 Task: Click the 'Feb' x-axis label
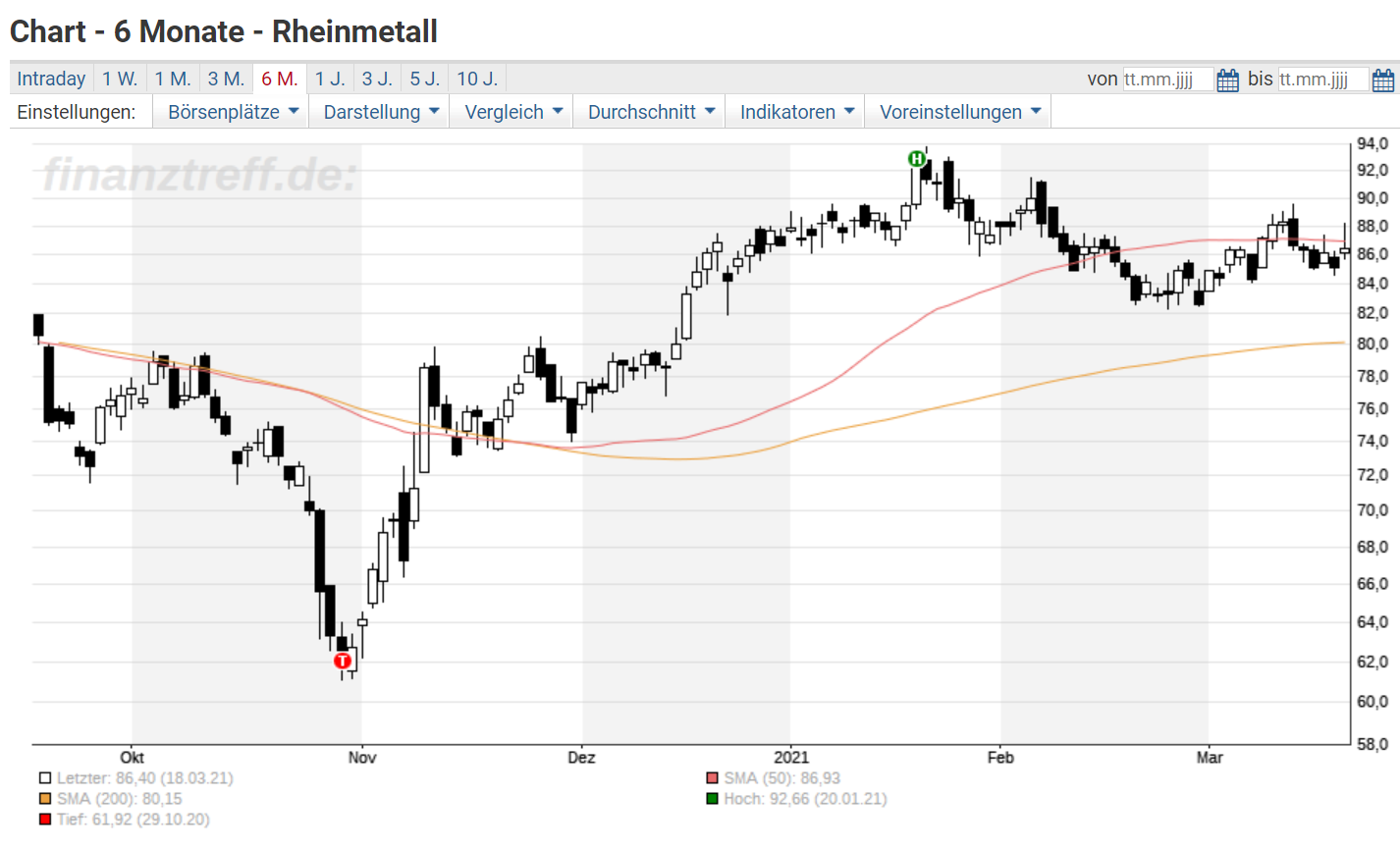tap(1000, 757)
